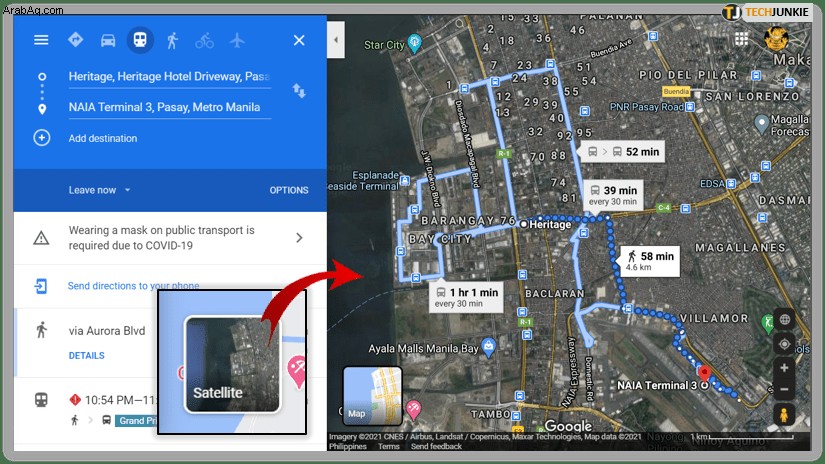
Task: Click the transit route bus icon
Action: [x=41, y=400]
